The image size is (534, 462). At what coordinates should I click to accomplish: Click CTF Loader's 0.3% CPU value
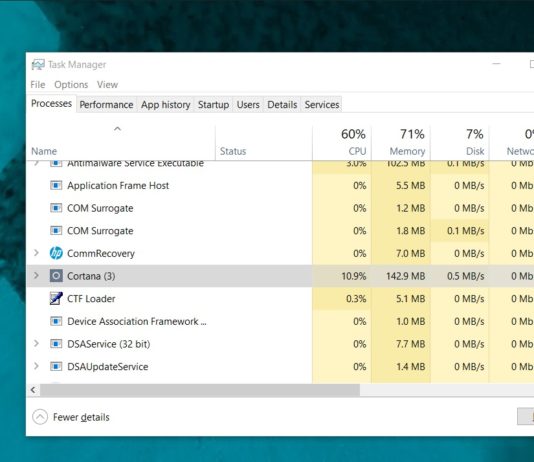pyautogui.click(x=356, y=299)
